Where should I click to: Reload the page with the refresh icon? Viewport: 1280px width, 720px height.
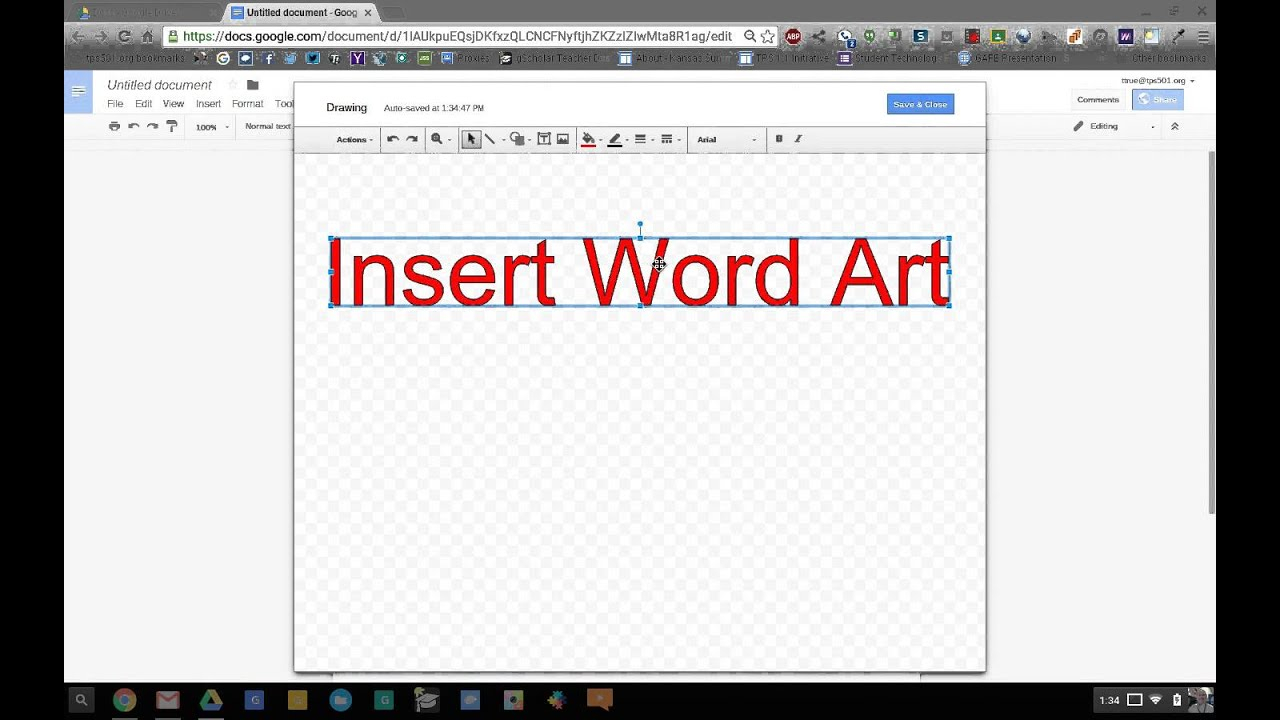[x=124, y=36]
